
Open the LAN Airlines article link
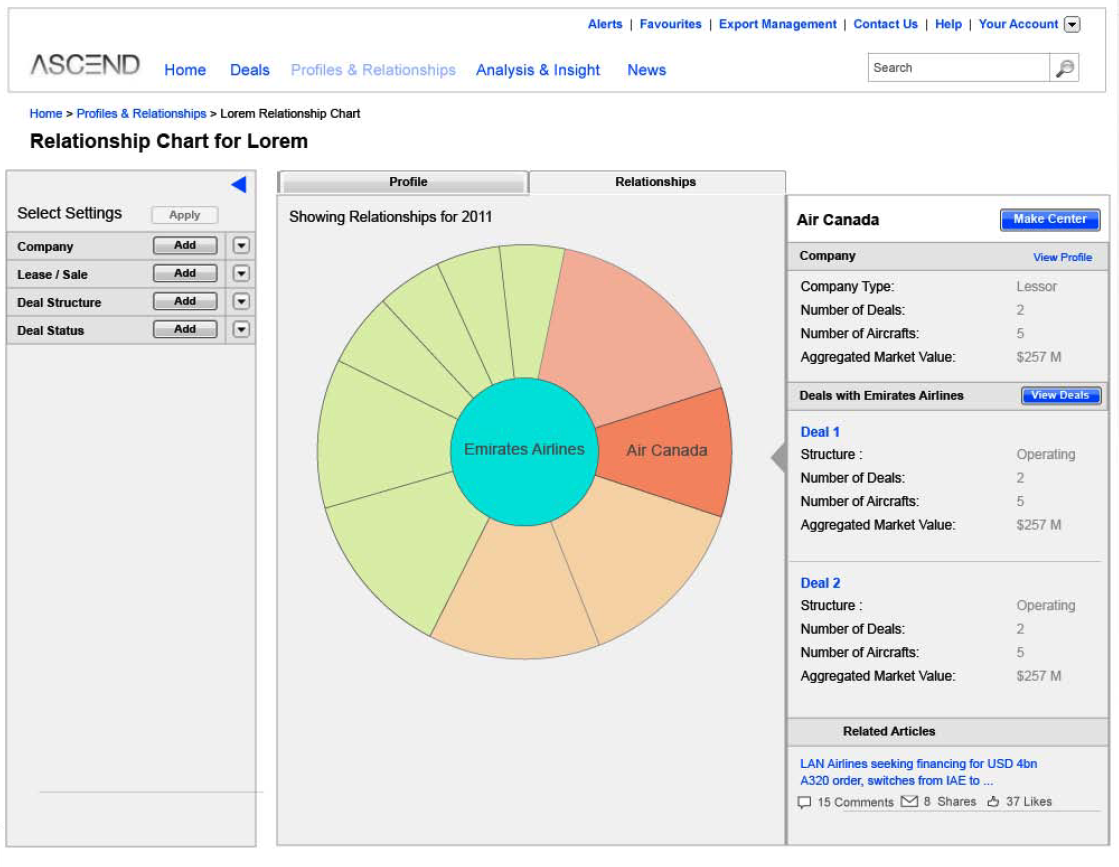pyautogui.click(x=918, y=772)
